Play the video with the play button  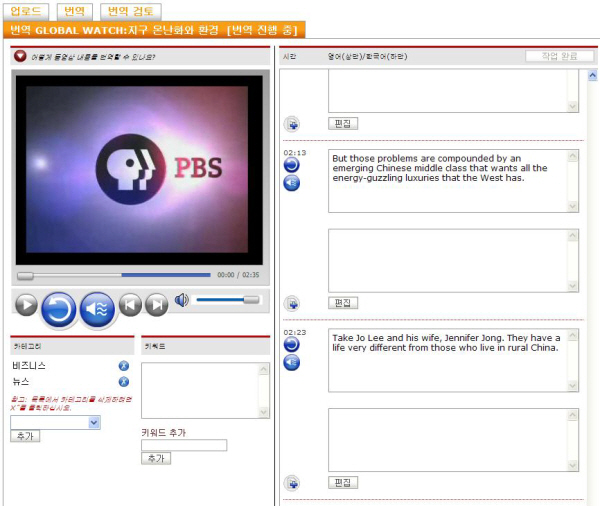tap(26, 305)
